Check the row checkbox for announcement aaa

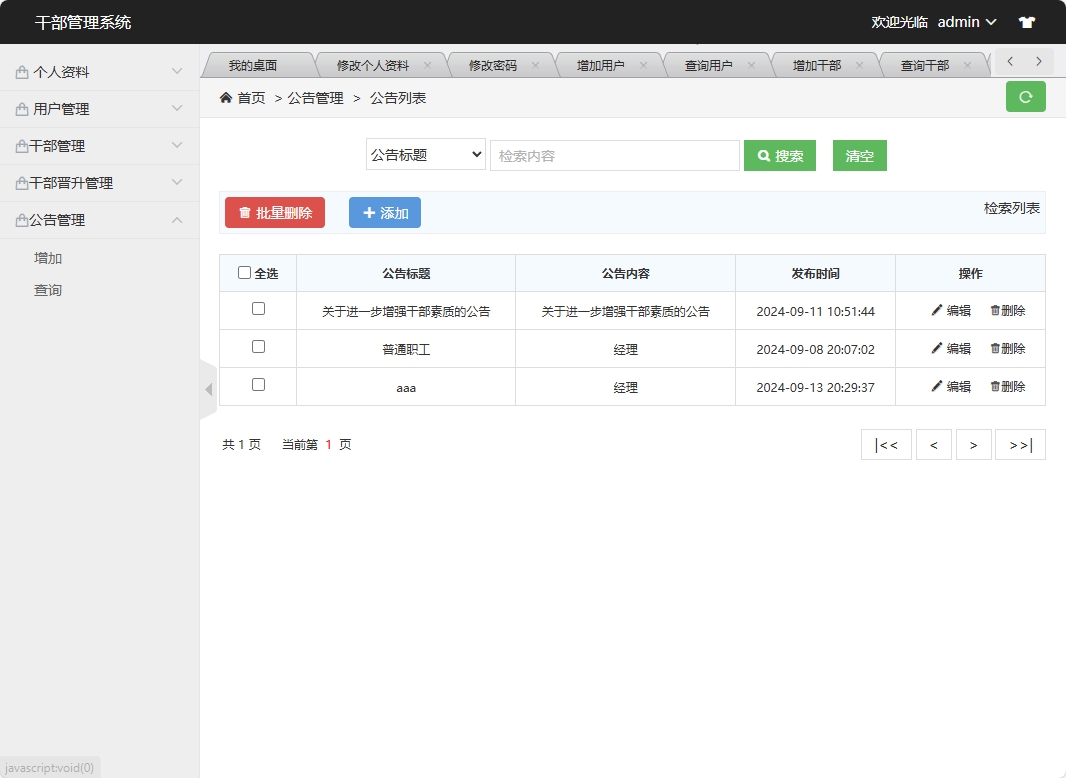[x=257, y=385]
